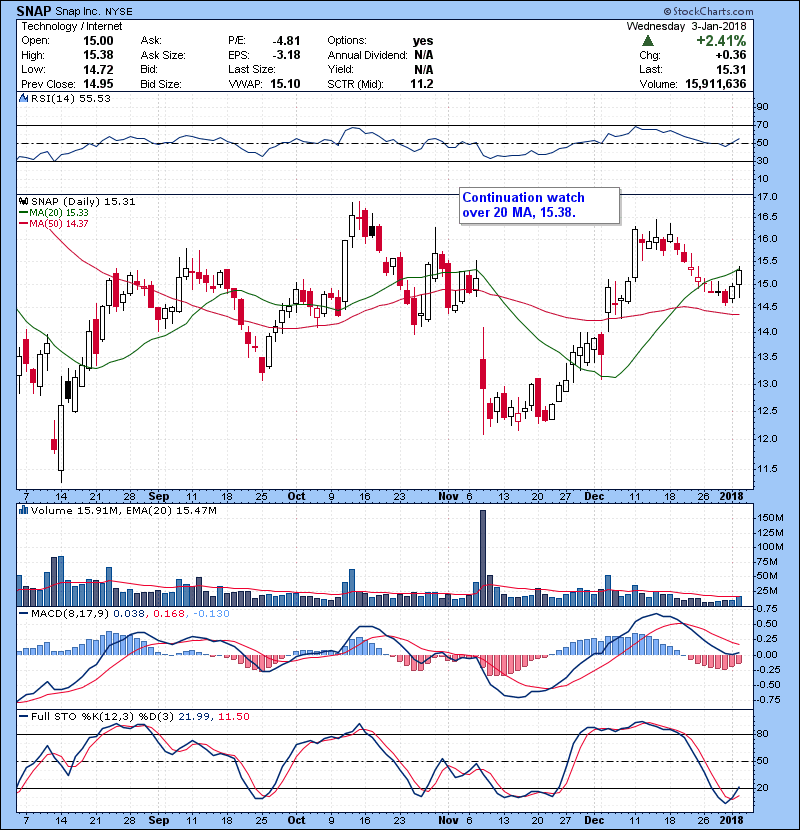Click the 150M volume axis label
Viewport: 800px width, 830px height.
pyautogui.click(x=770, y=517)
